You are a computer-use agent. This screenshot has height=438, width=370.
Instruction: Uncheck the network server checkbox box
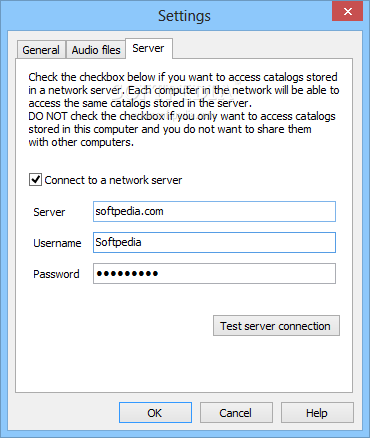point(35,180)
